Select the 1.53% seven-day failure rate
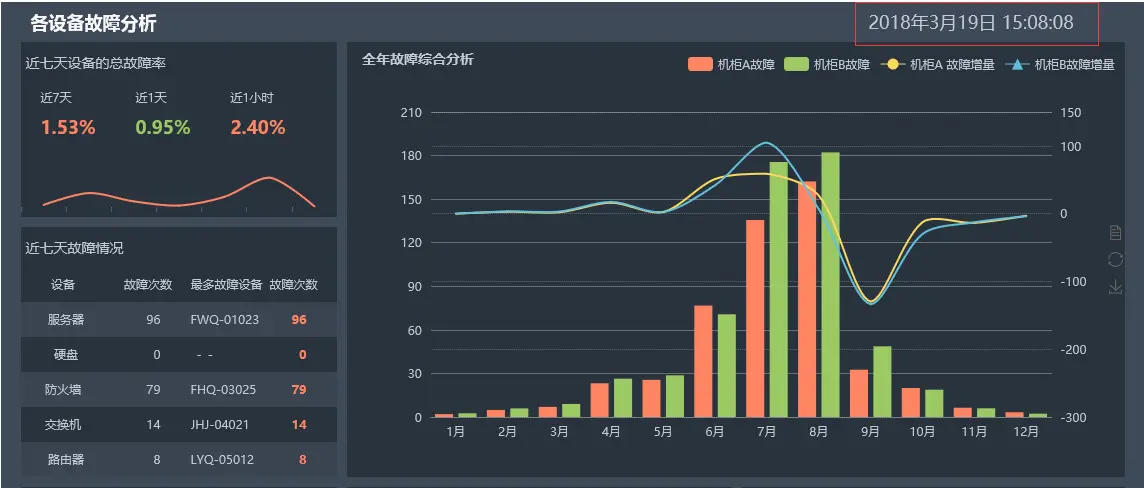 pyautogui.click(x=68, y=128)
